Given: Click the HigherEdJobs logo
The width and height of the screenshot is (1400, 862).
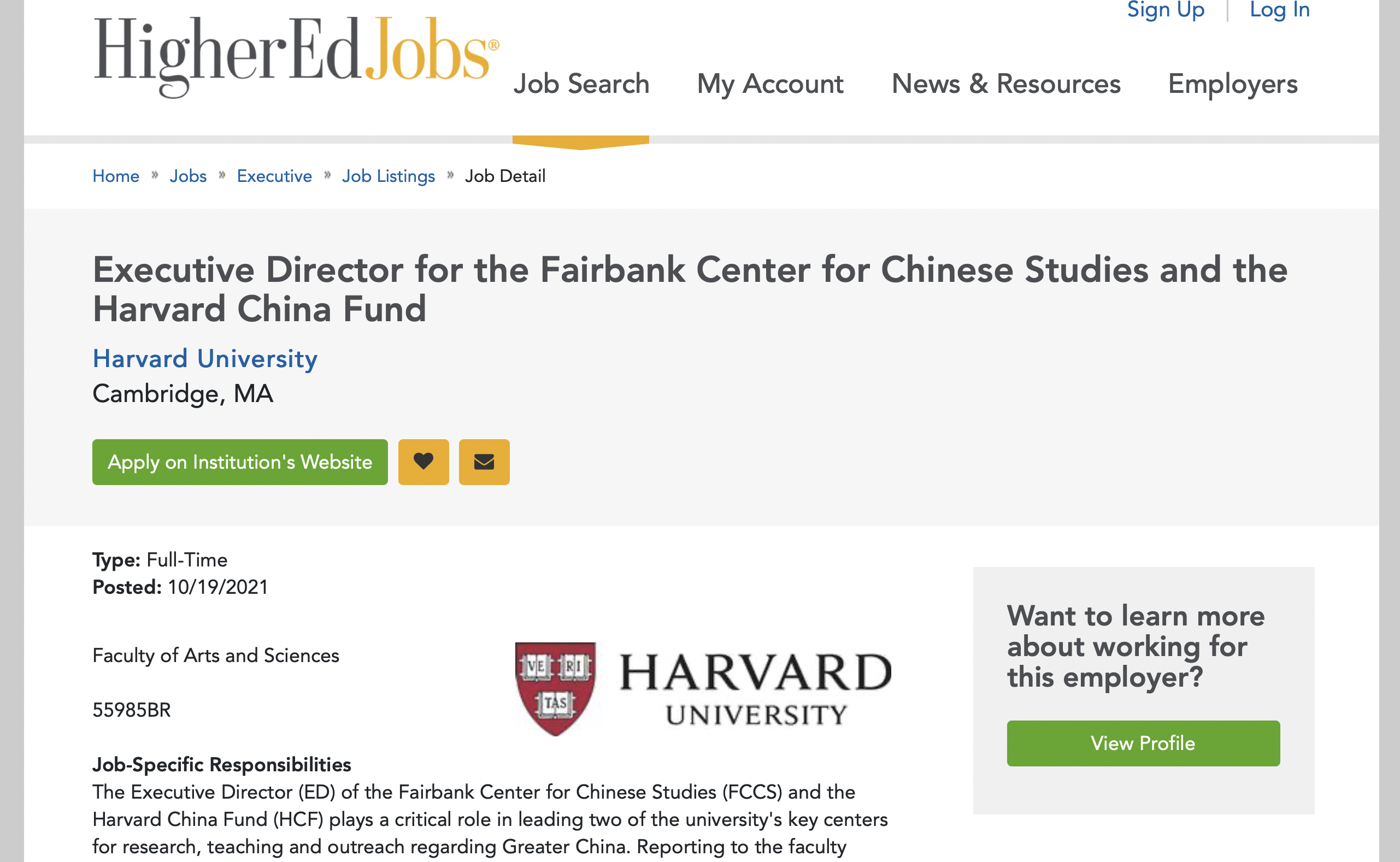Looking at the screenshot, I should tap(296, 57).
